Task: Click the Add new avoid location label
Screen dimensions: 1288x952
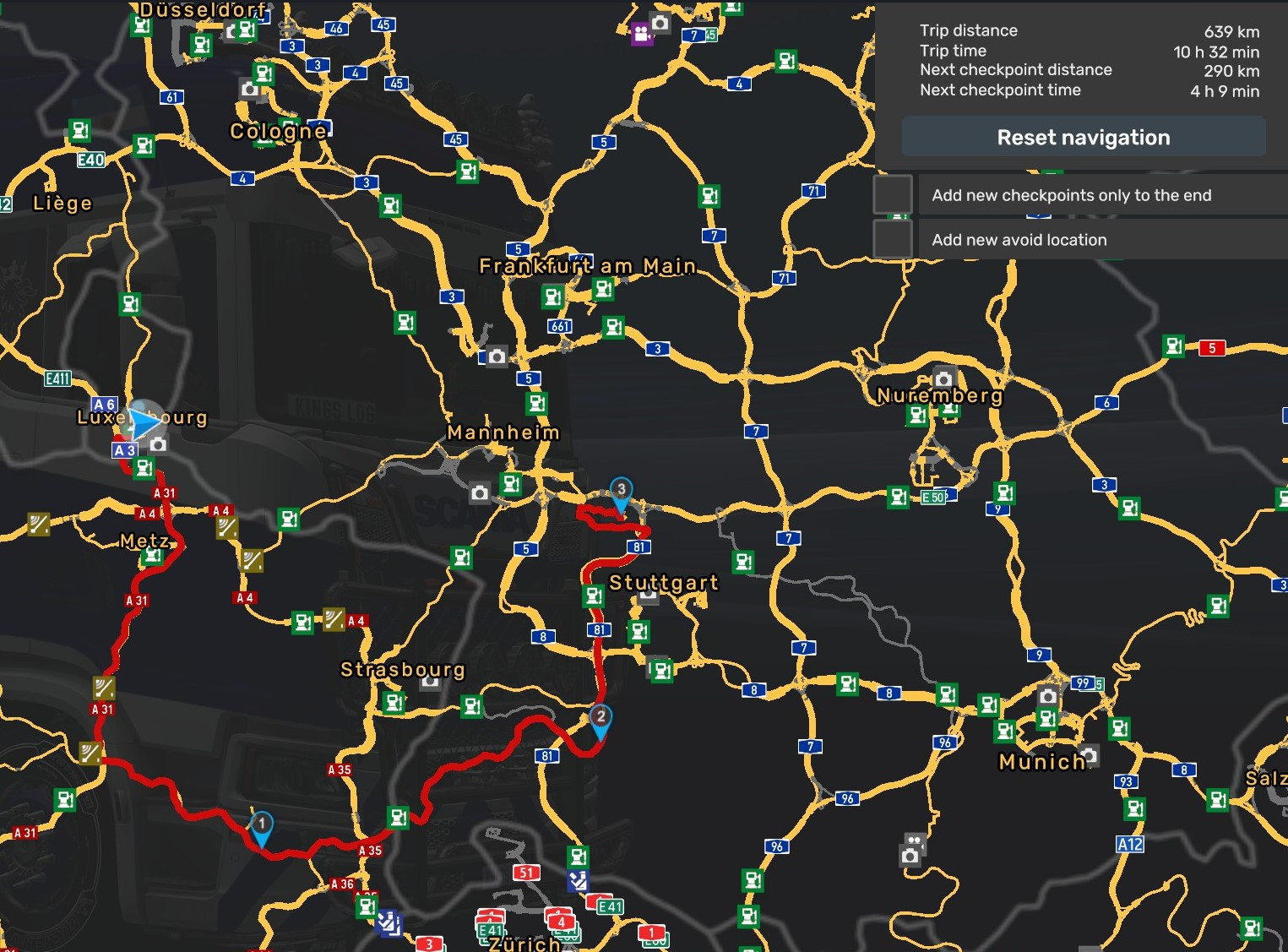Action: [1019, 240]
